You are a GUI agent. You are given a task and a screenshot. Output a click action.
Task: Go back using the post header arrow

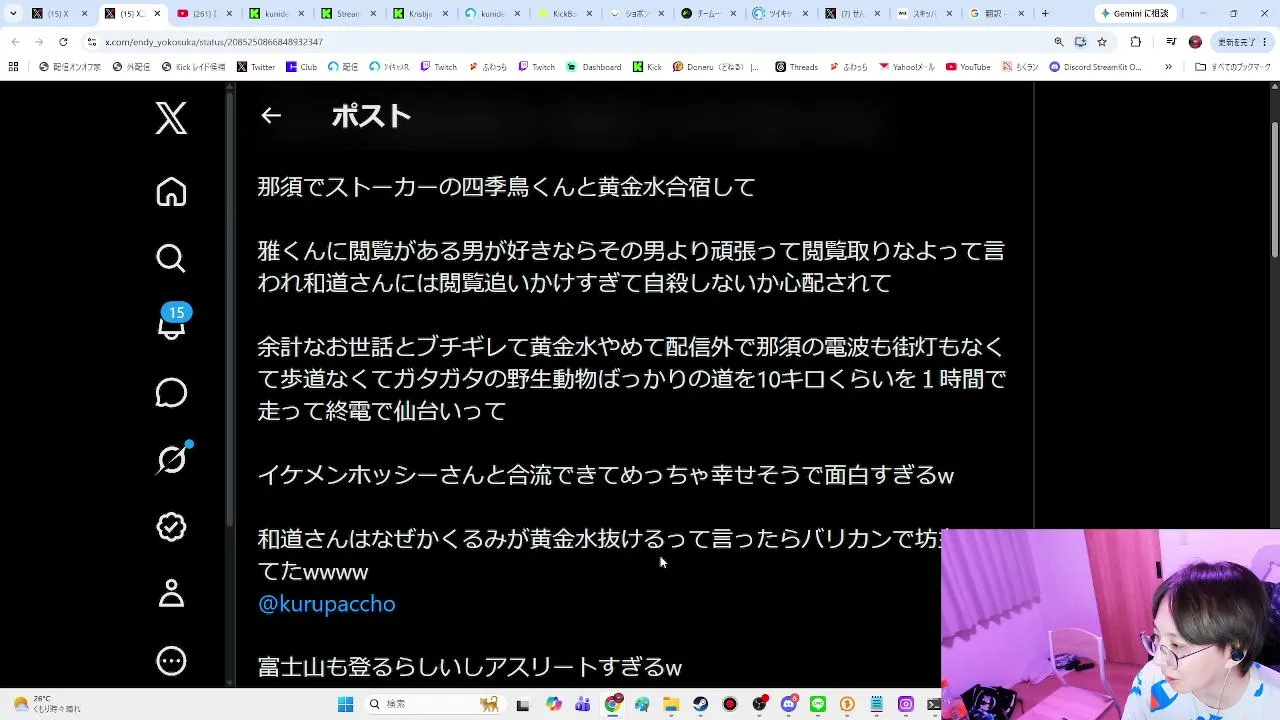click(x=271, y=115)
